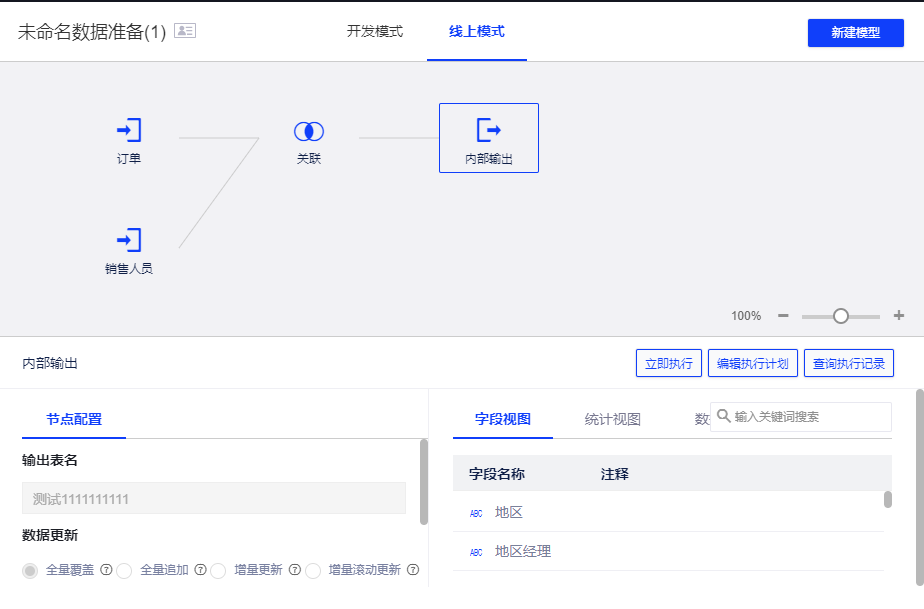Screen dimensions: 924x609
Task: Open the 内部输出 output node icon
Action: [x=488, y=131]
